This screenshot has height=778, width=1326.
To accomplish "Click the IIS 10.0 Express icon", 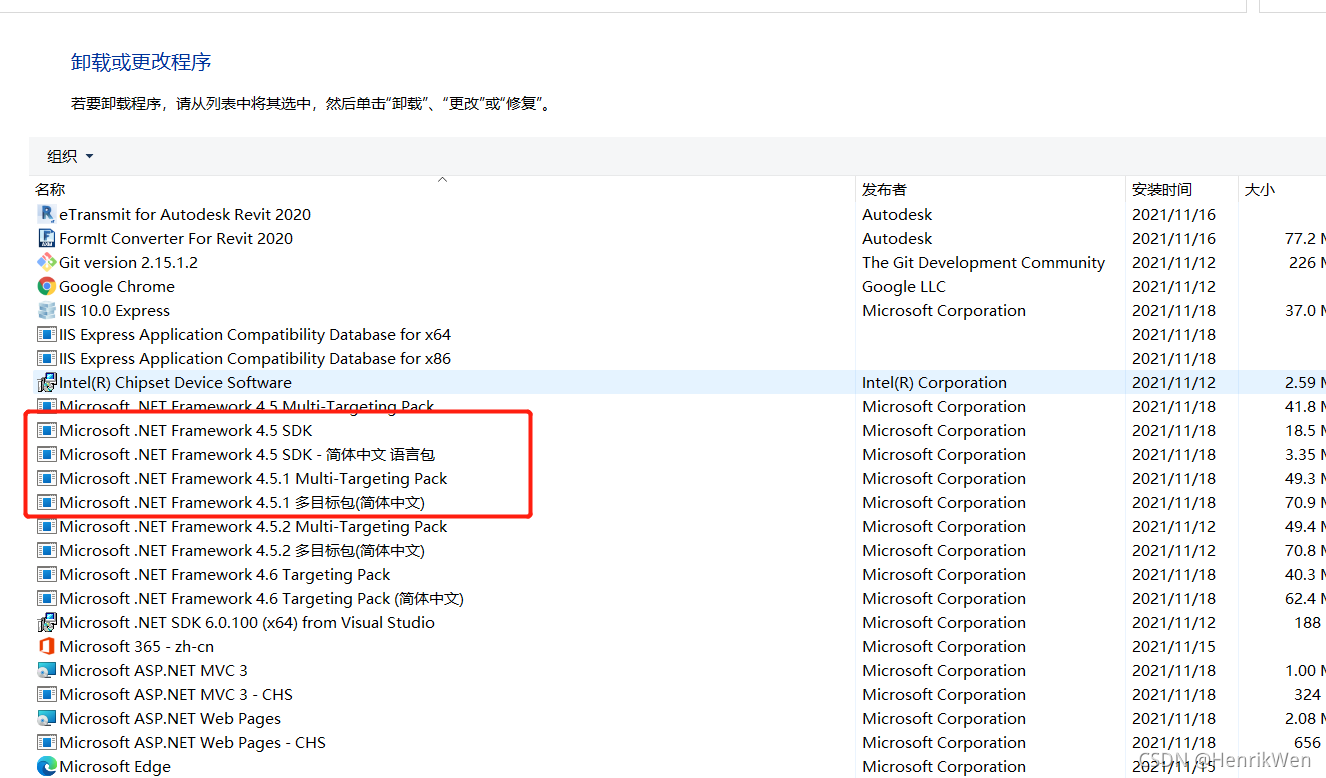I will coord(46,310).
